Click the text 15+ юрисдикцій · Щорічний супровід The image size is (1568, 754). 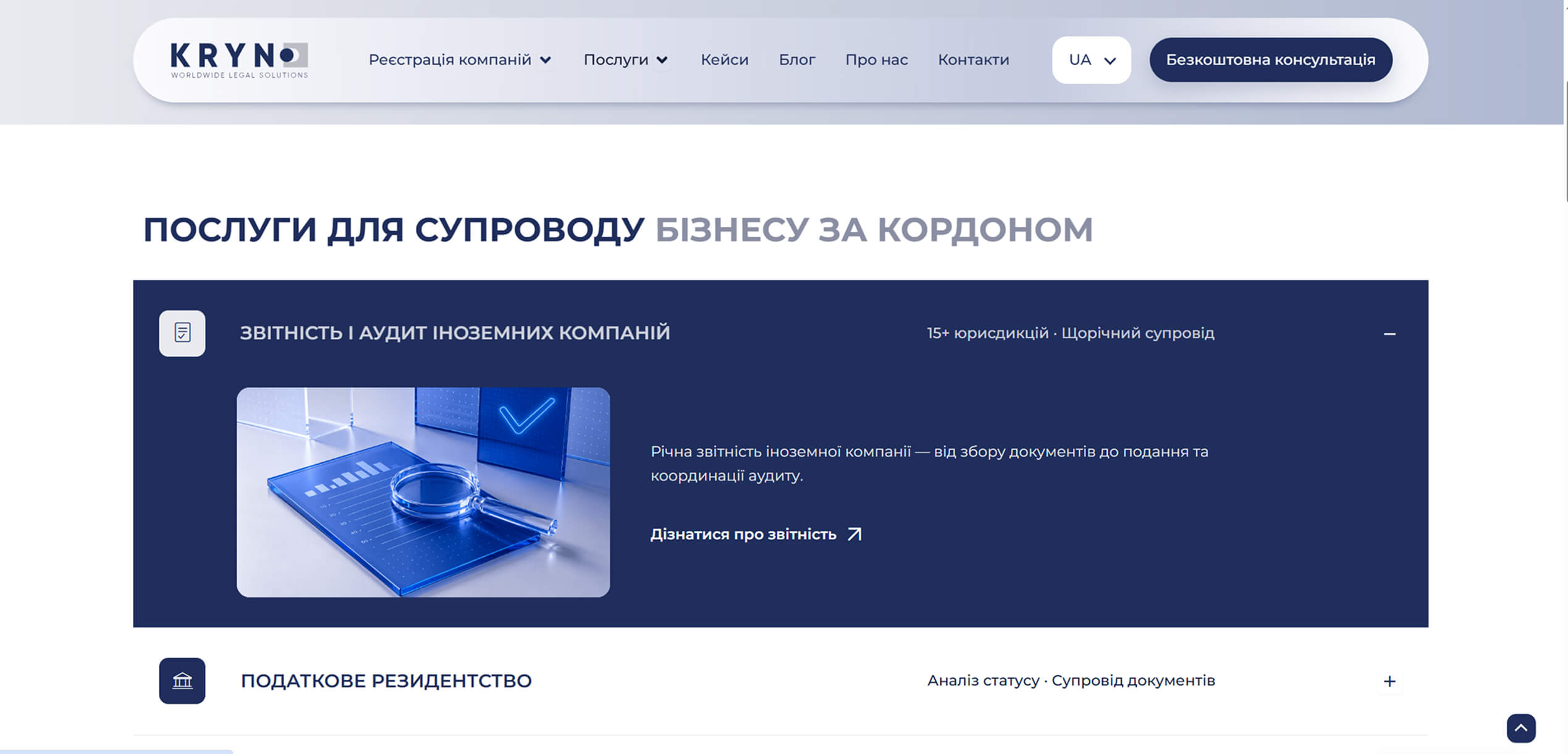click(1071, 333)
